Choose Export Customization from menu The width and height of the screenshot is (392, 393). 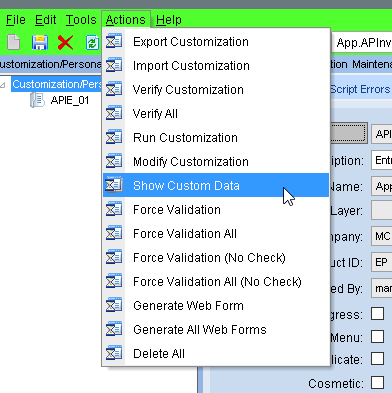click(216, 42)
